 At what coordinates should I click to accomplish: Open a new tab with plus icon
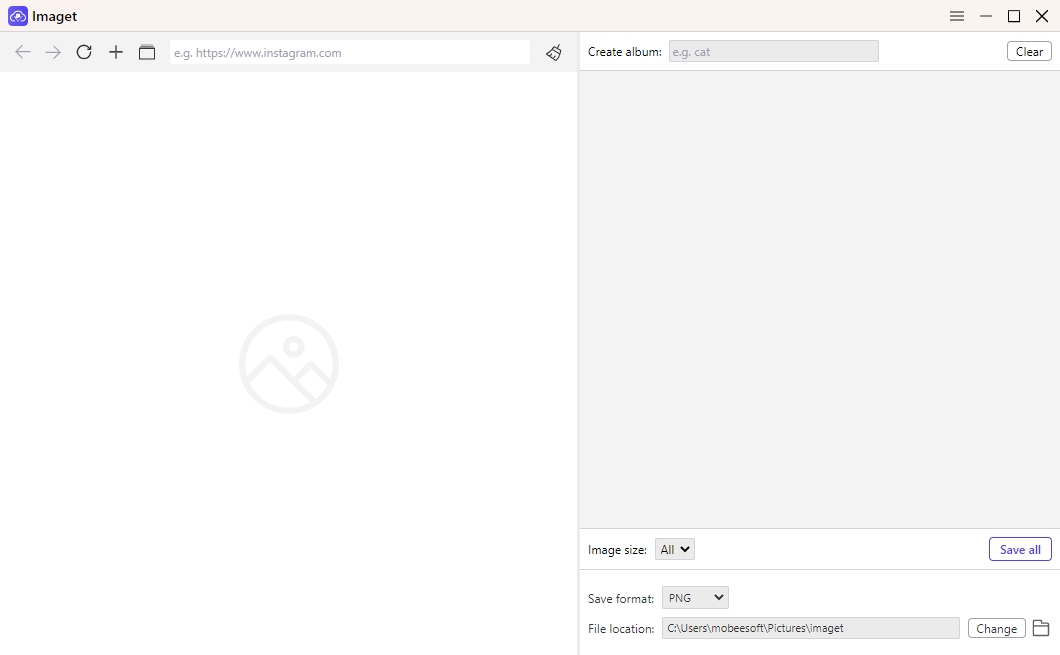pyautogui.click(x=116, y=52)
